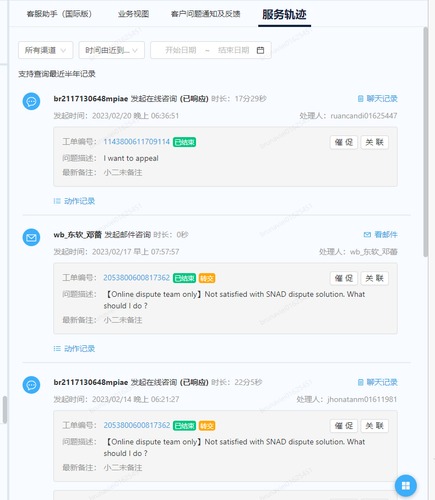The height and width of the screenshot is (500, 435).
Task: Expand the 所有渠道 channel dropdown
Action: [x=46, y=50]
